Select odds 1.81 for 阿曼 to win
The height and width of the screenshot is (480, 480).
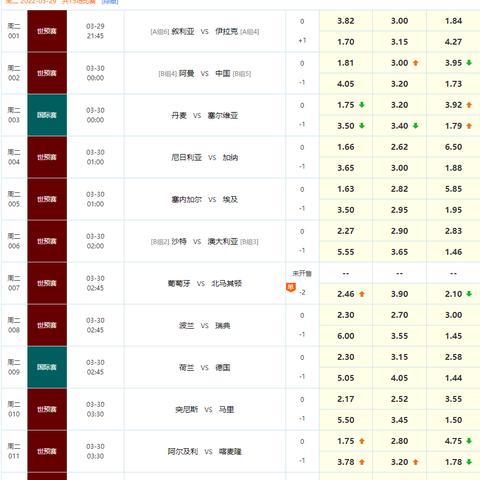346,63
